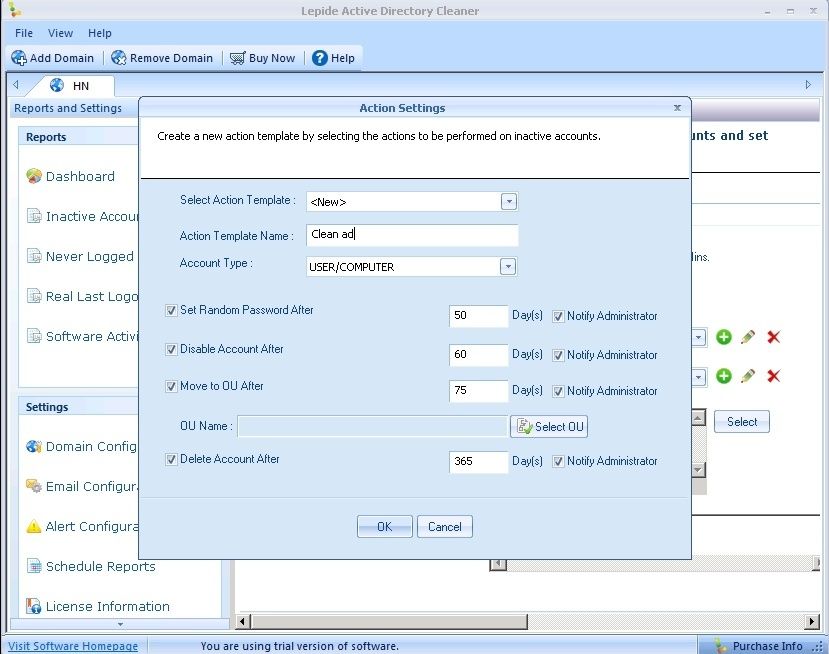The image size is (829, 654).
Task: Click the Select OU button
Action: pos(549,427)
